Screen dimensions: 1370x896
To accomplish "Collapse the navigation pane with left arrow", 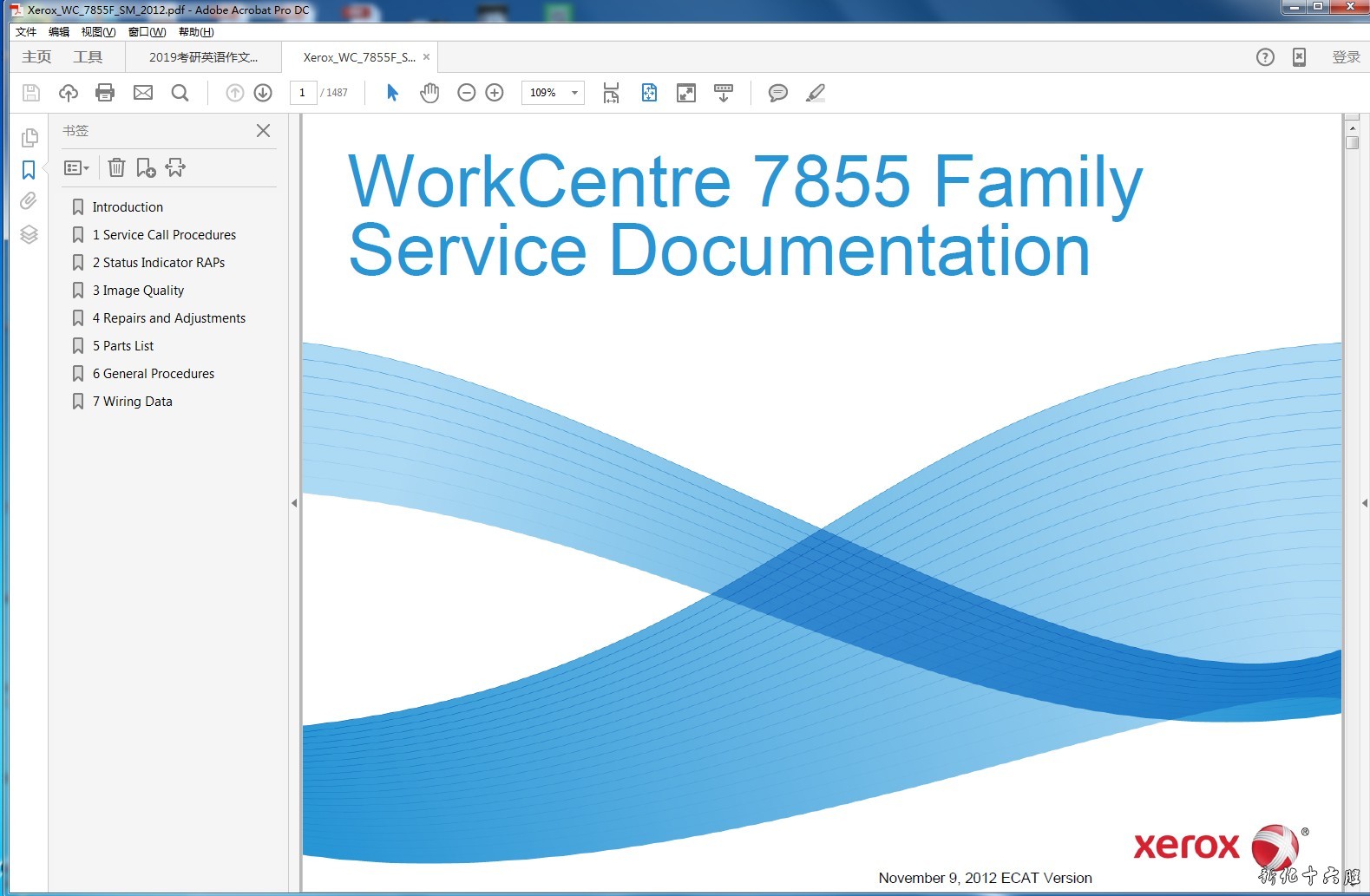I will (294, 503).
